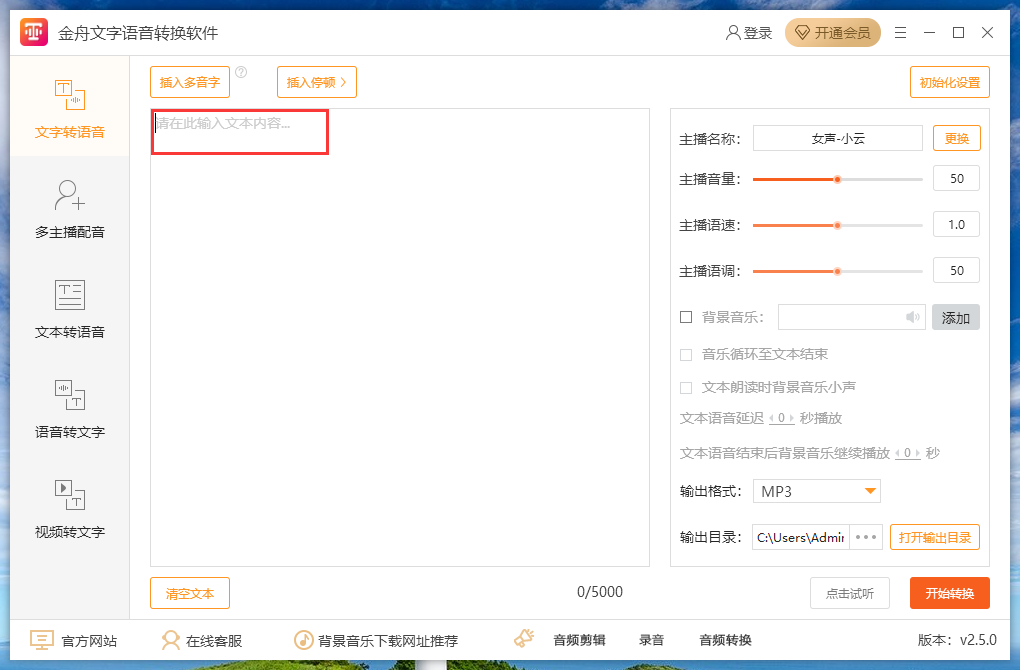Click 更换 to change the announcer
The width and height of the screenshot is (1020, 670).
(957, 138)
